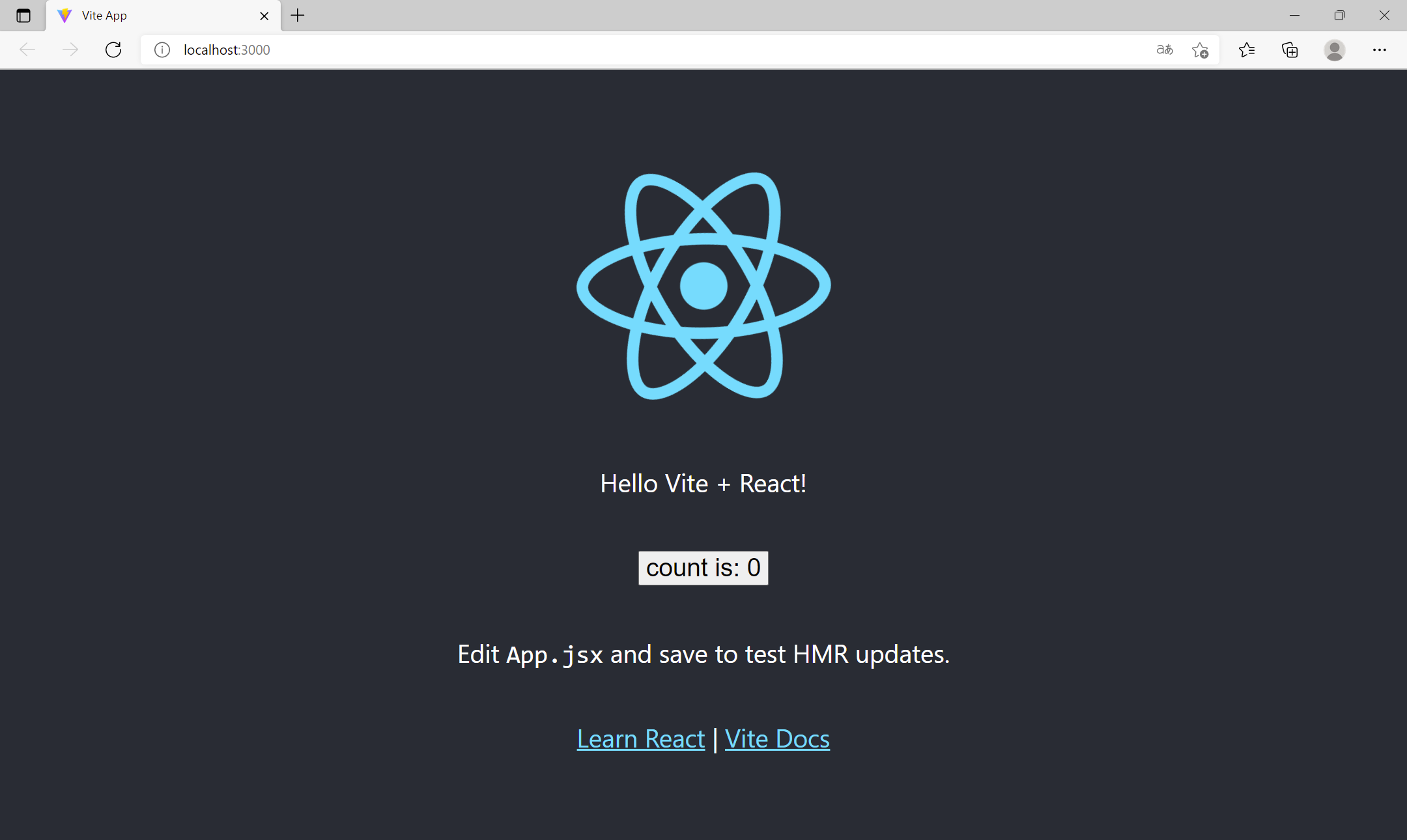
Task: Add this page to favorites
Action: (x=1200, y=49)
